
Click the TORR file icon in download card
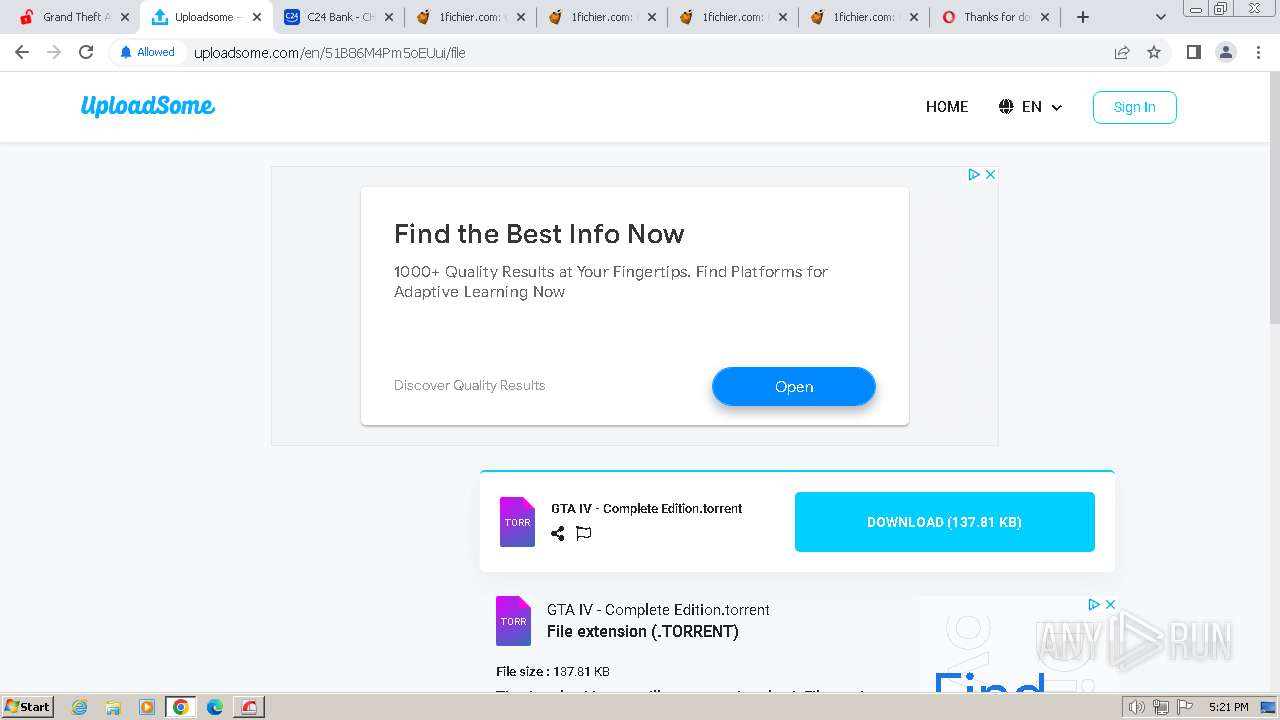click(x=517, y=522)
